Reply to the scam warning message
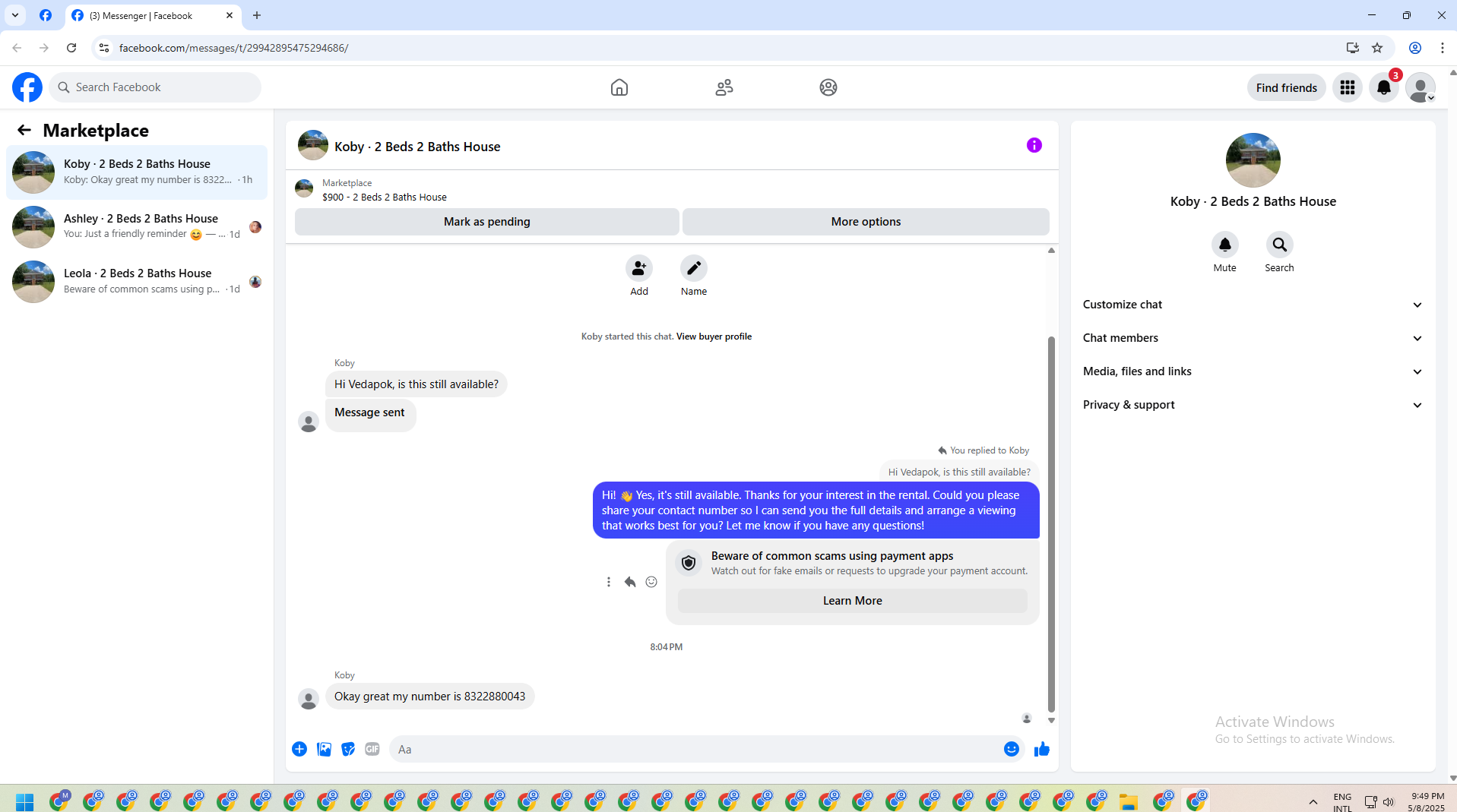This screenshot has height=812, width=1457. (x=630, y=582)
